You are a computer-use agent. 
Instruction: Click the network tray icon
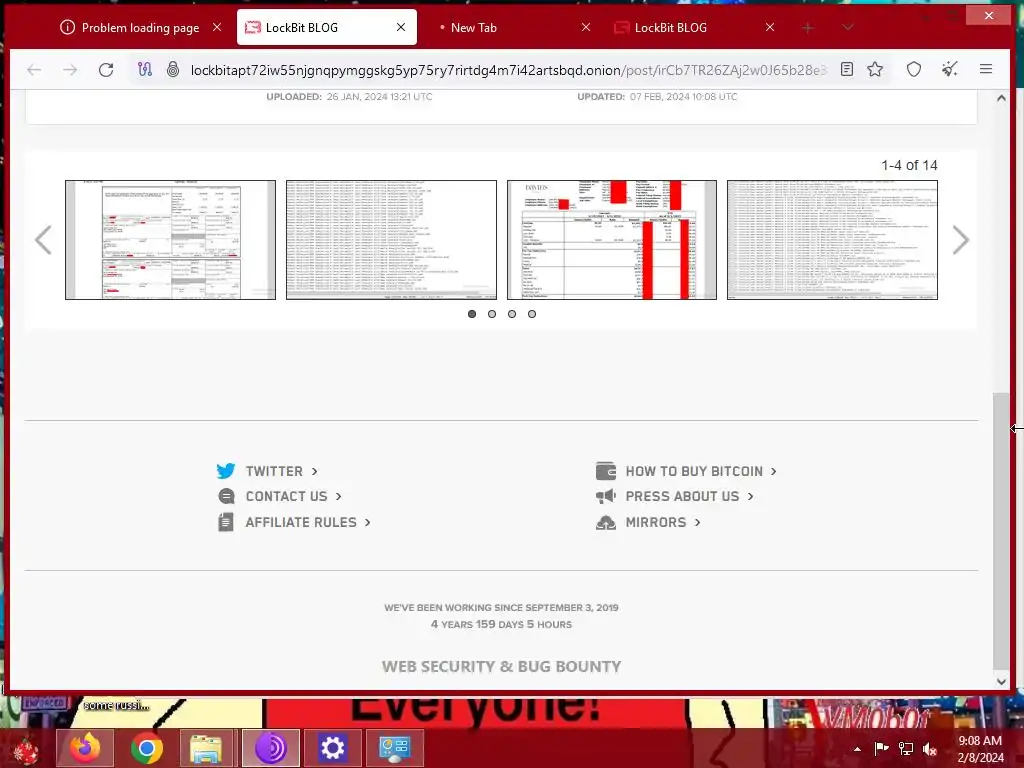coord(906,749)
